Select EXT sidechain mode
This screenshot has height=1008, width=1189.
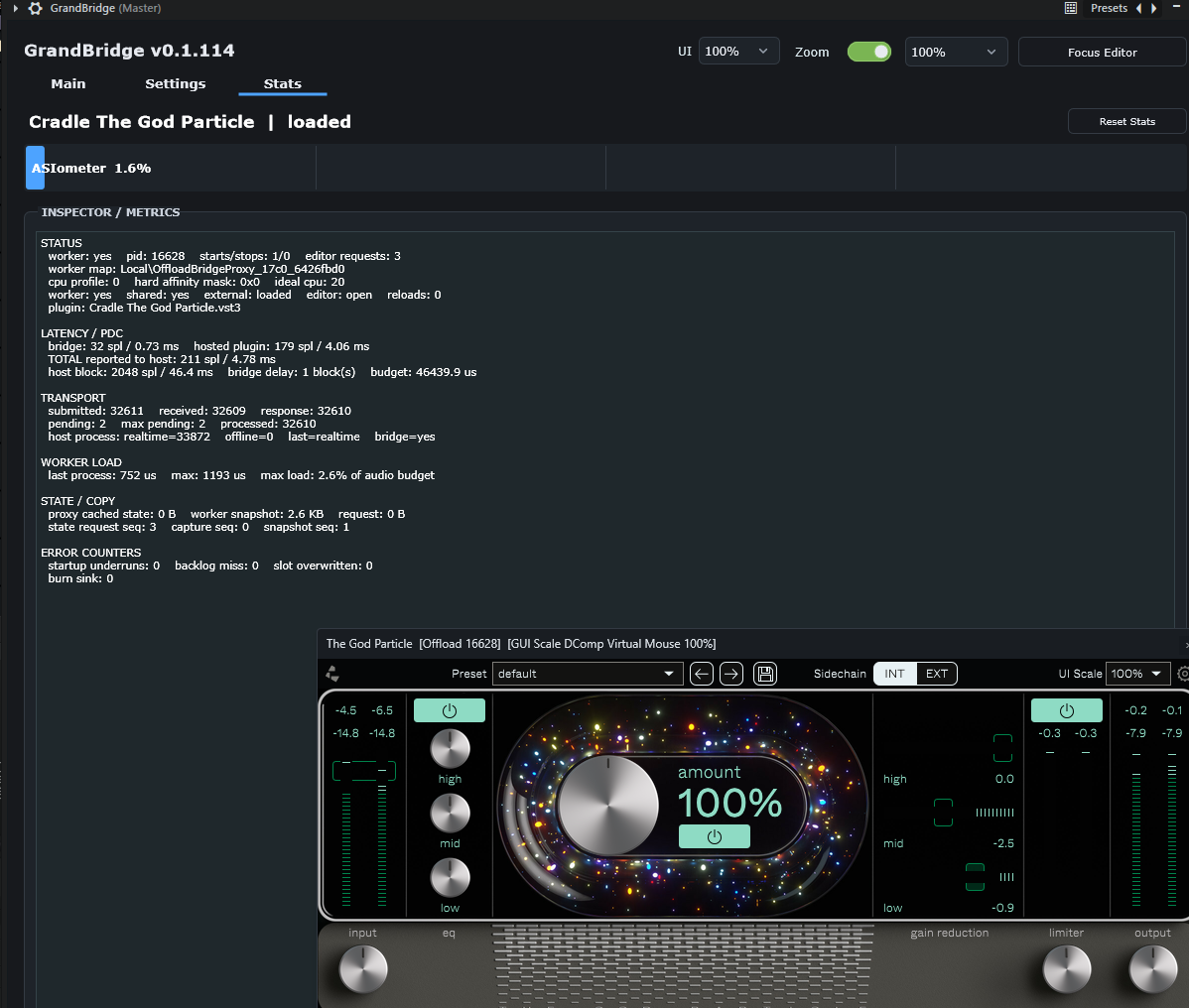[937, 674]
